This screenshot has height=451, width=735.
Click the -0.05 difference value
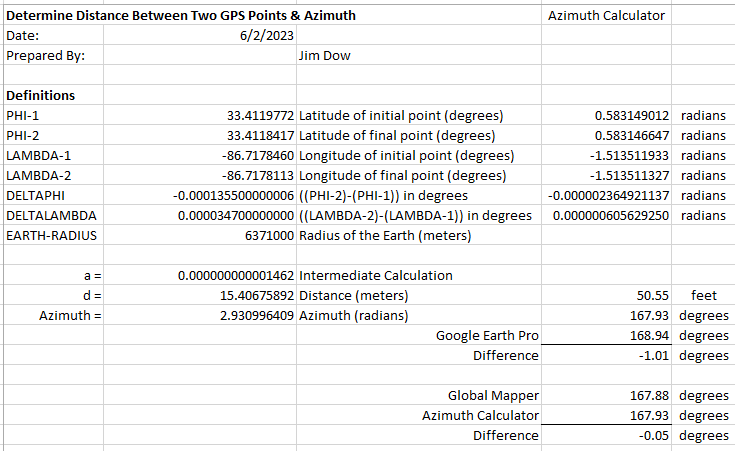[654, 436]
